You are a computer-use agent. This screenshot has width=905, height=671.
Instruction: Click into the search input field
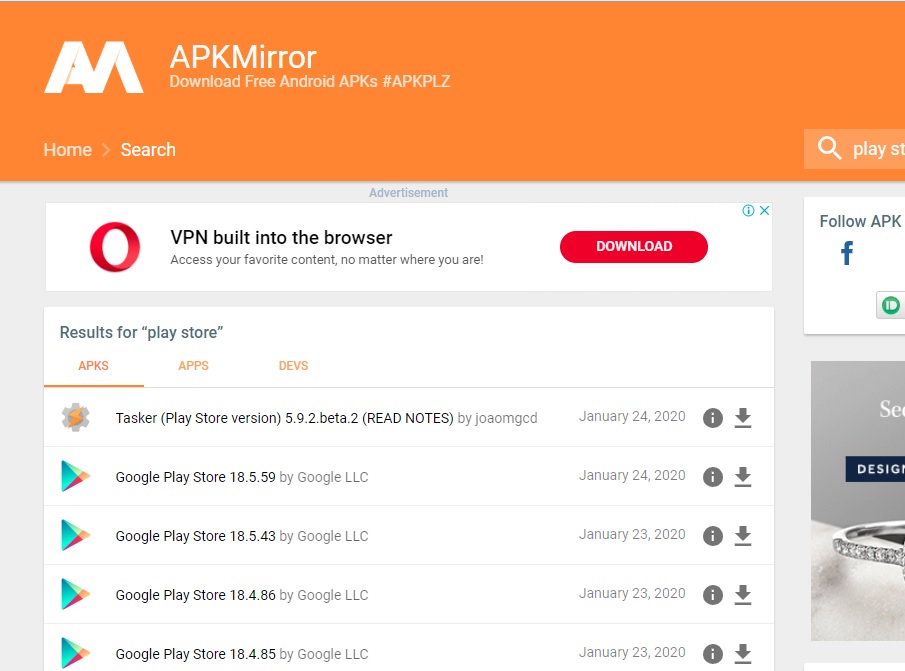tap(877, 149)
